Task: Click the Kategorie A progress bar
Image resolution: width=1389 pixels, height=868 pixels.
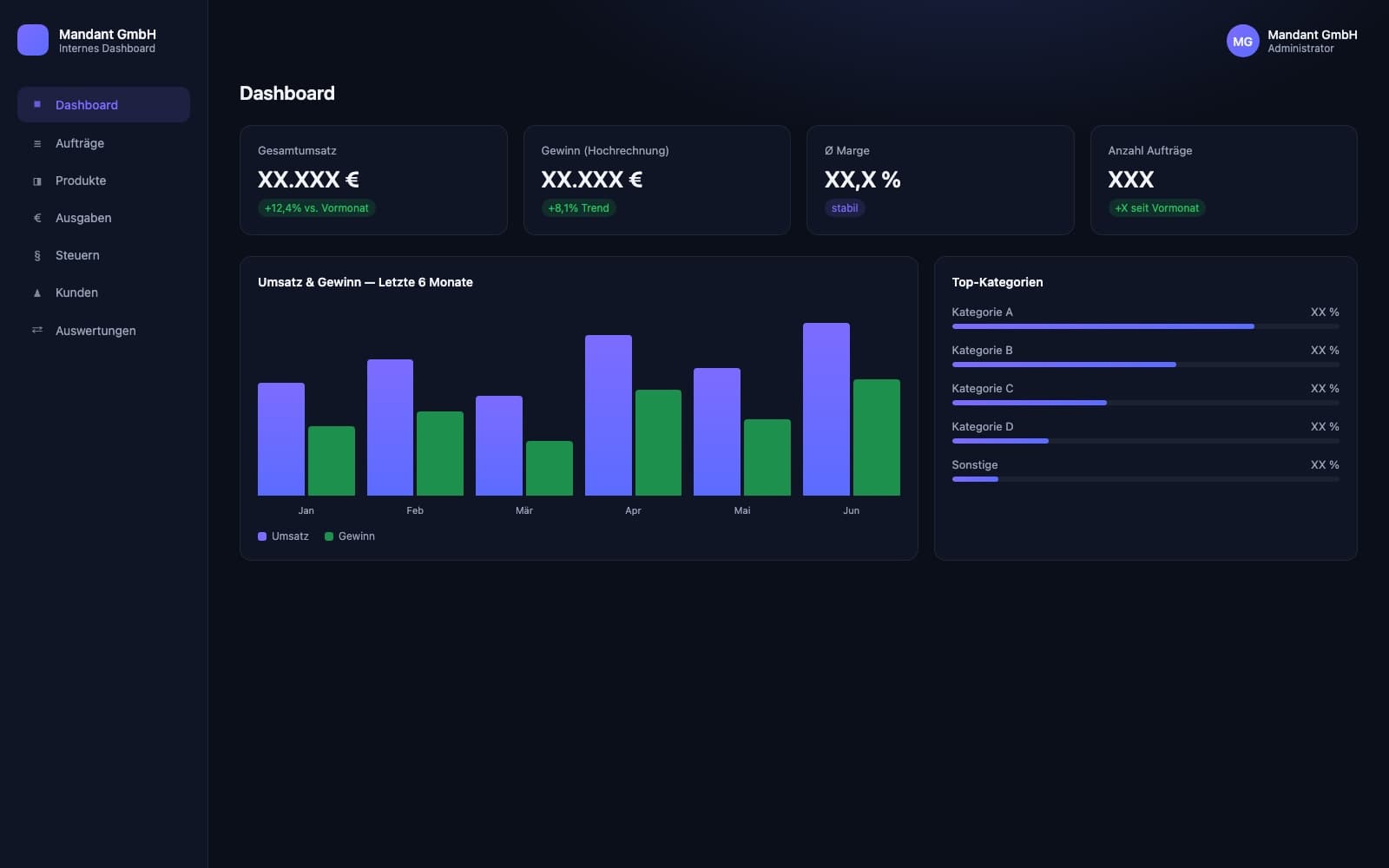Action: pyautogui.click(x=1145, y=326)
